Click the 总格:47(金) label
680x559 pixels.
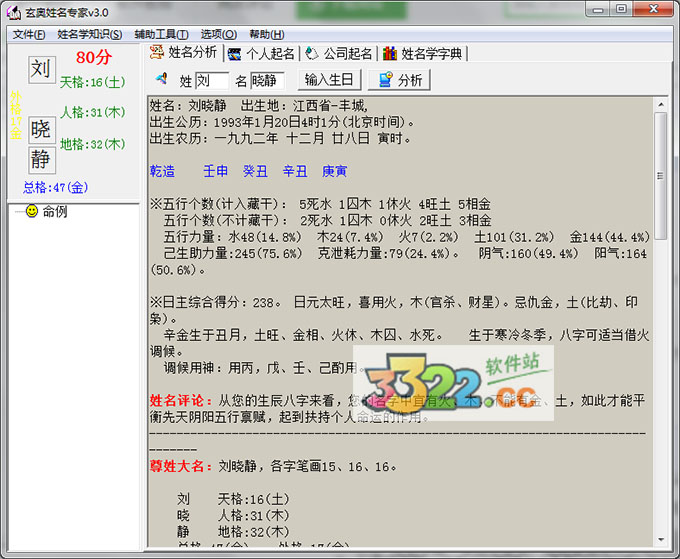tap(56, 187)
